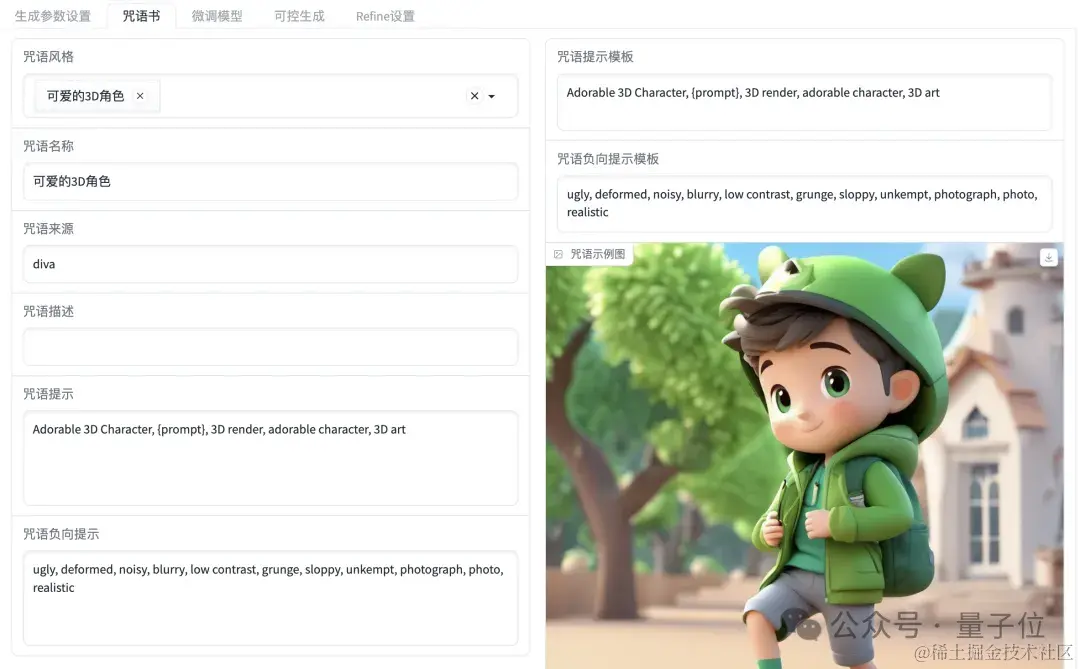Viewport: 1080px width, 669px height.
Task: Clear all selections in 咒语风格 field
Action: (475, 96)
